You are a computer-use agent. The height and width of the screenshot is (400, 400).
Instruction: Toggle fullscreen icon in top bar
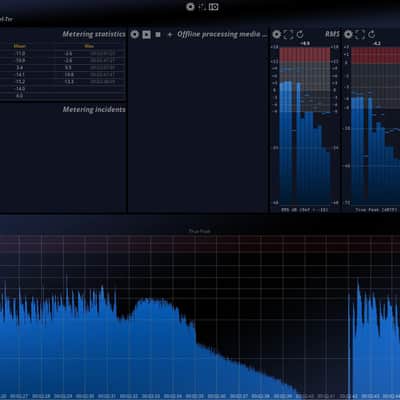tap(202, 7)
